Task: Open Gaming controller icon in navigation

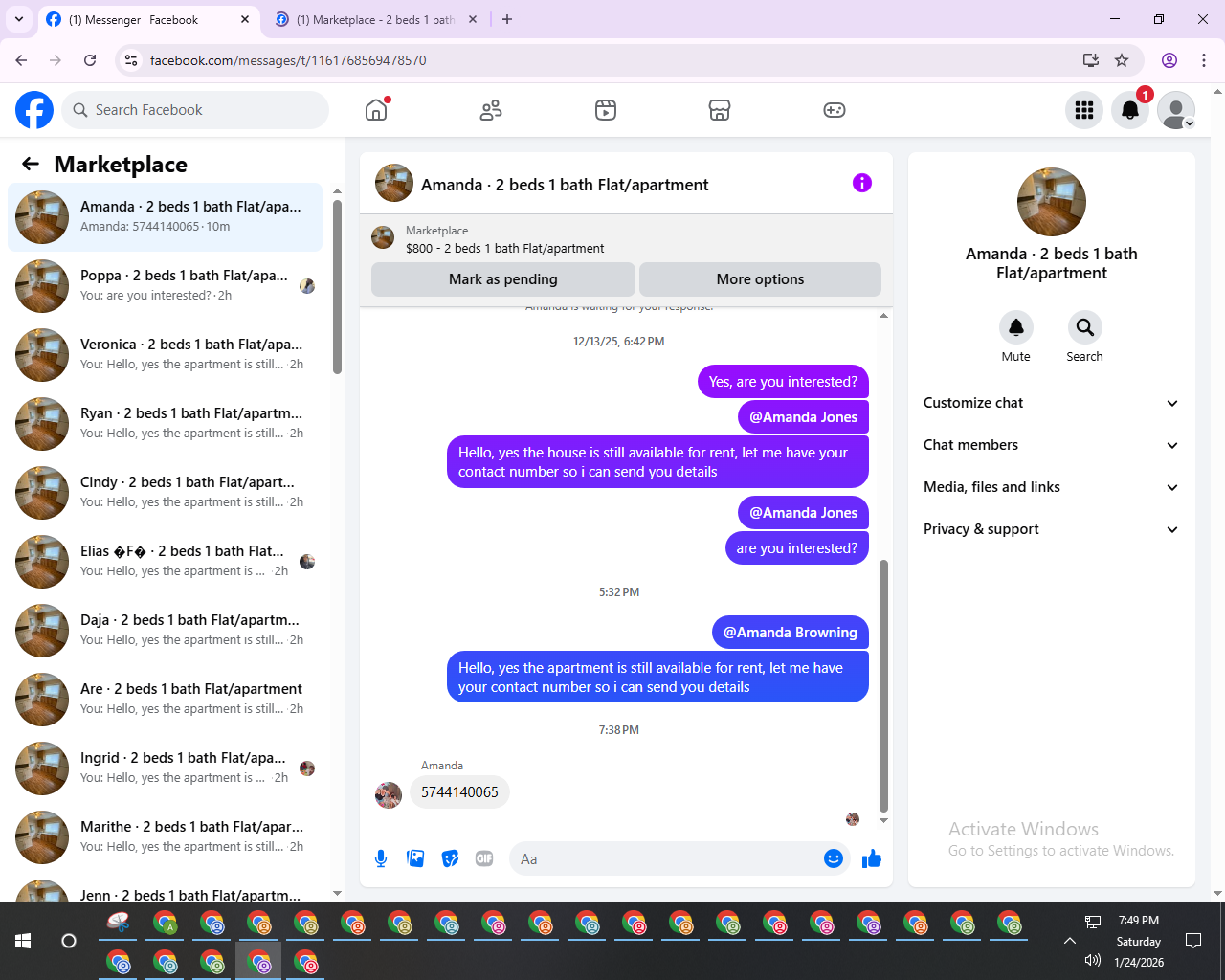Action: [x=835, y=110]
